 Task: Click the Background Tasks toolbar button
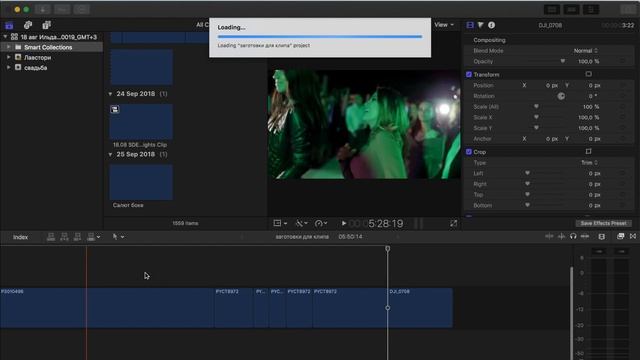click(82, 9)
